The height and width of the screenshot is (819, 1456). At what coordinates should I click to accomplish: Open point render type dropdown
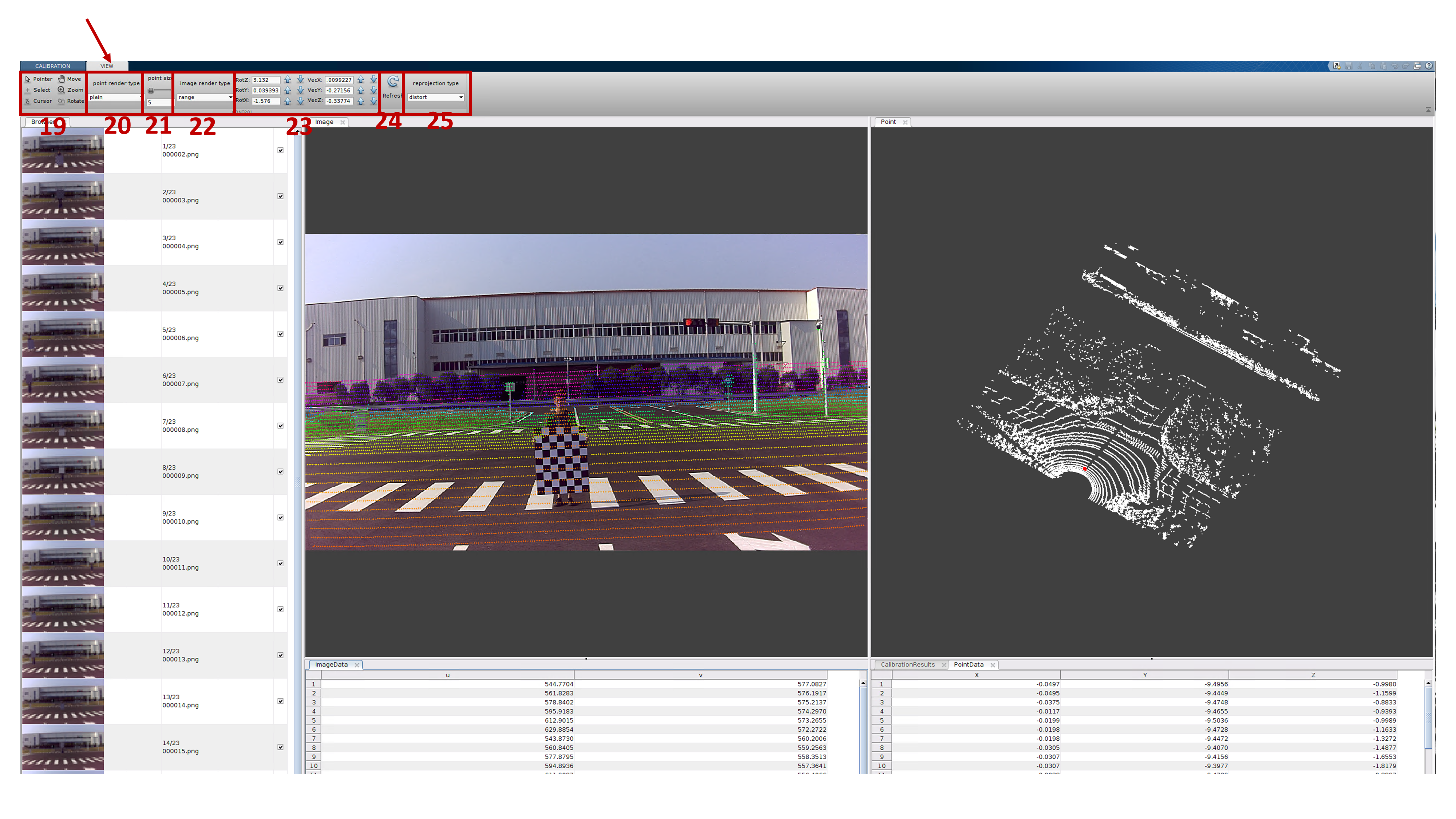(x=115, y=97)
